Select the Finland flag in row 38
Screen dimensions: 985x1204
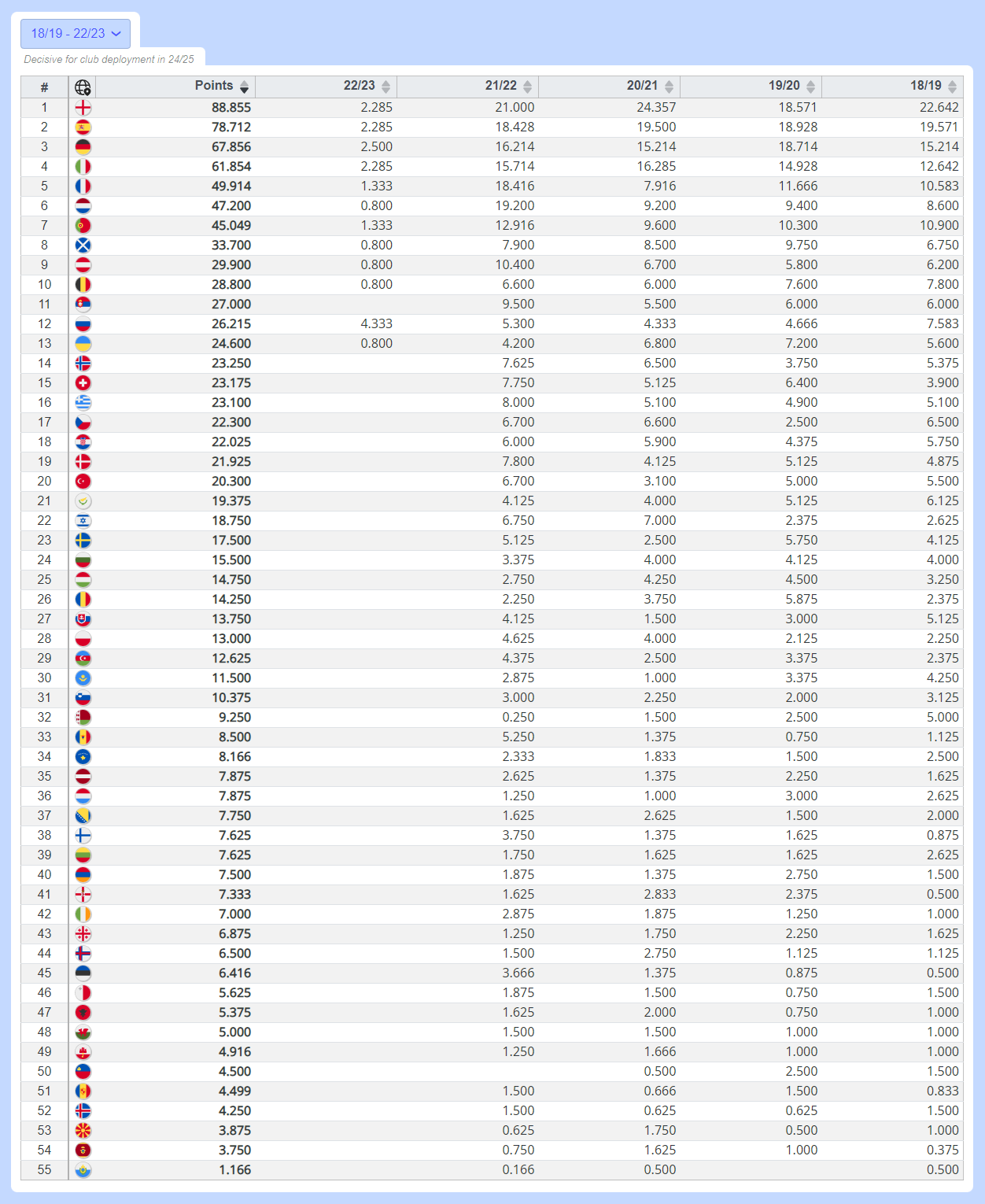pyautogui.click(x=83, y=836)
